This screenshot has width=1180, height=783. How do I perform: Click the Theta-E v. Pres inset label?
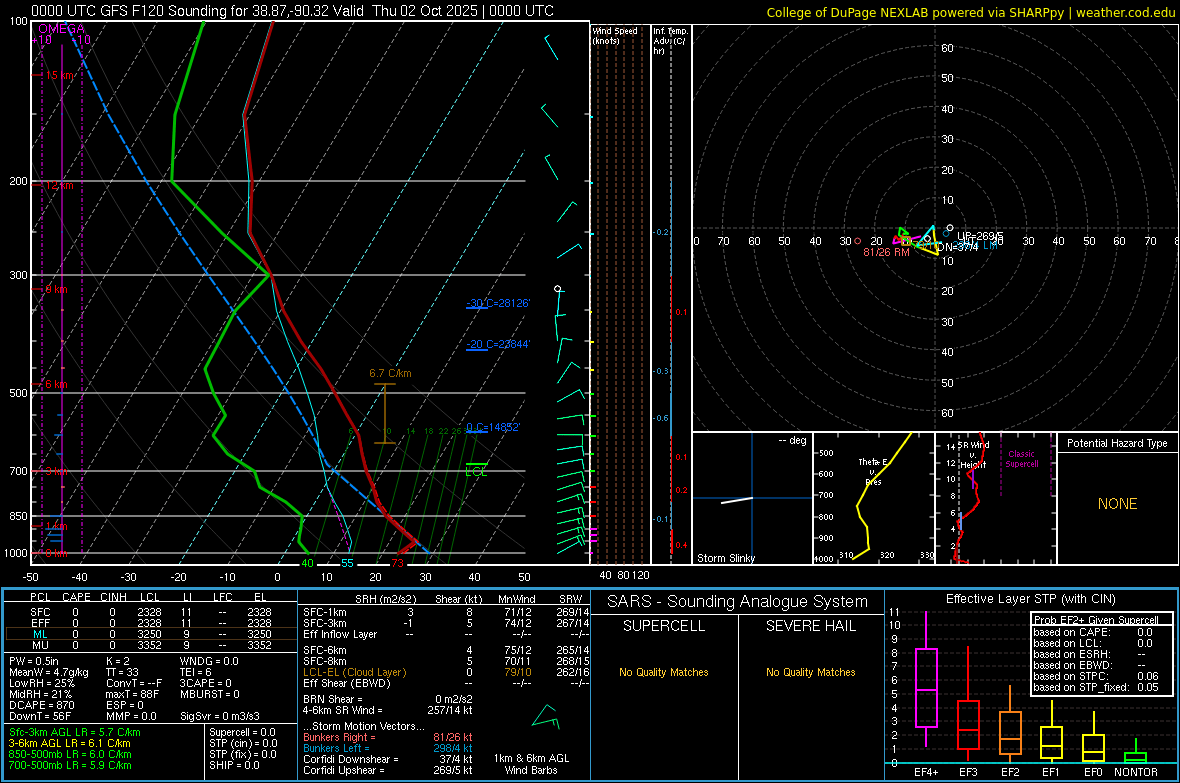tap(873, 471)
